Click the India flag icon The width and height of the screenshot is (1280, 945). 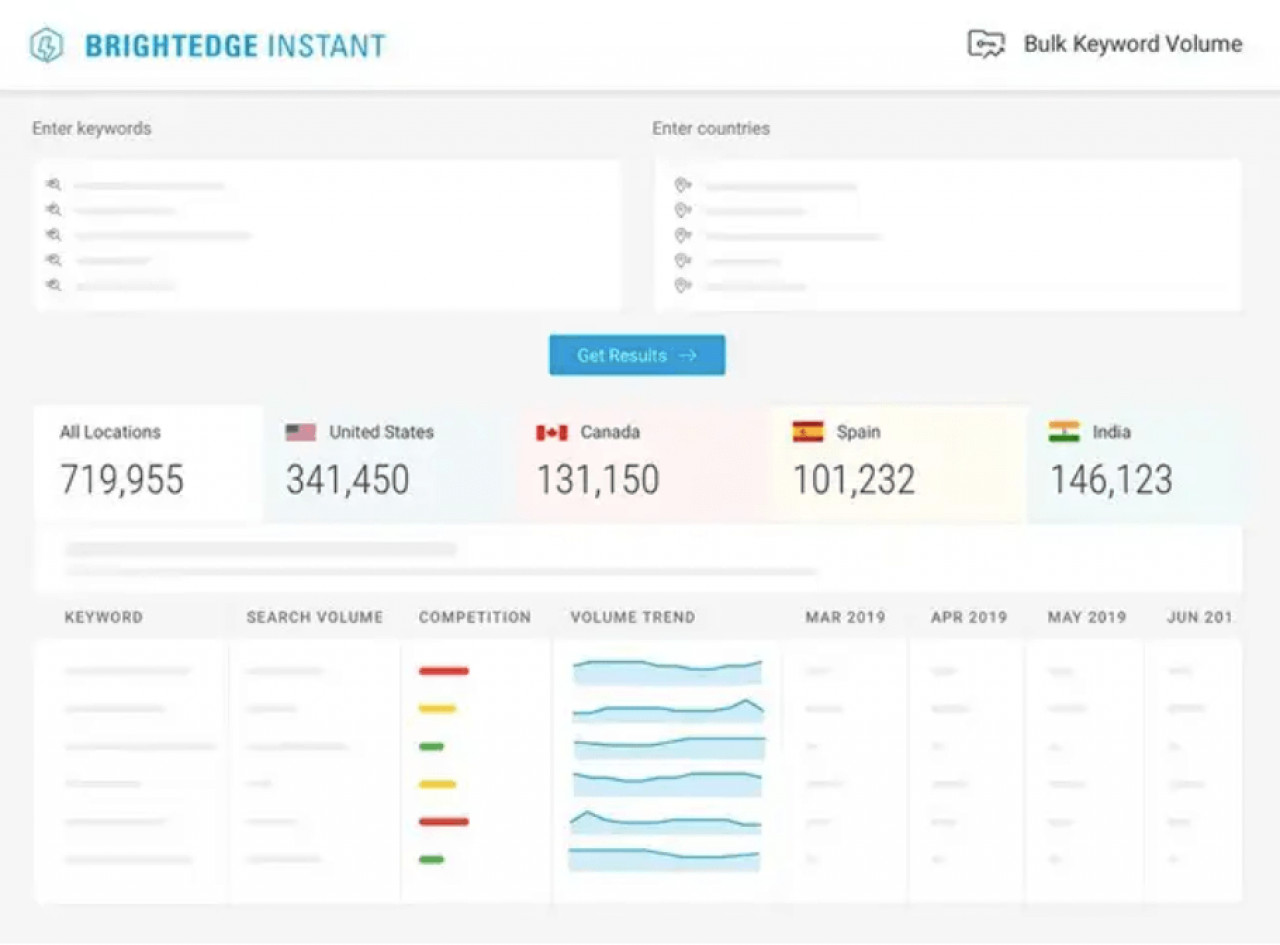1064,432
